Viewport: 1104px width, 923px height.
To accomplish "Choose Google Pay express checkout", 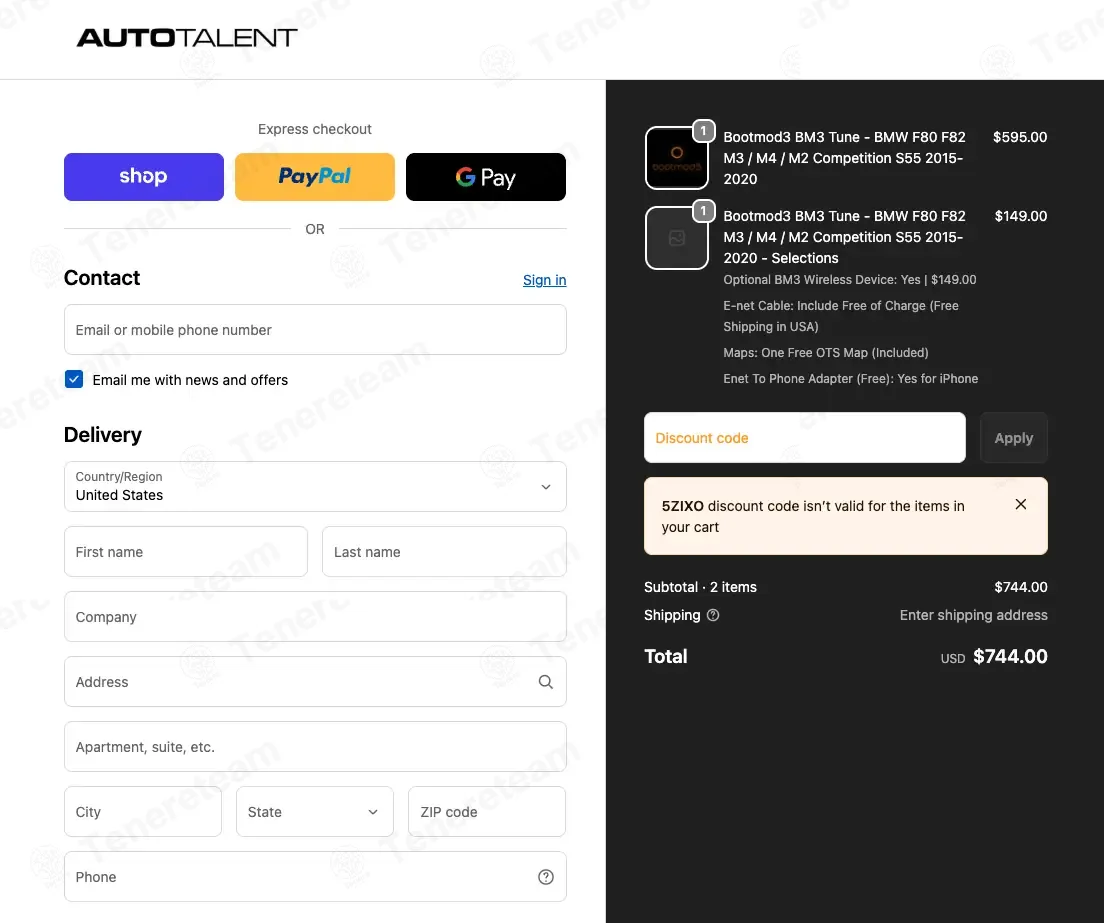I will pyautogui.click(x=486, y=177).
